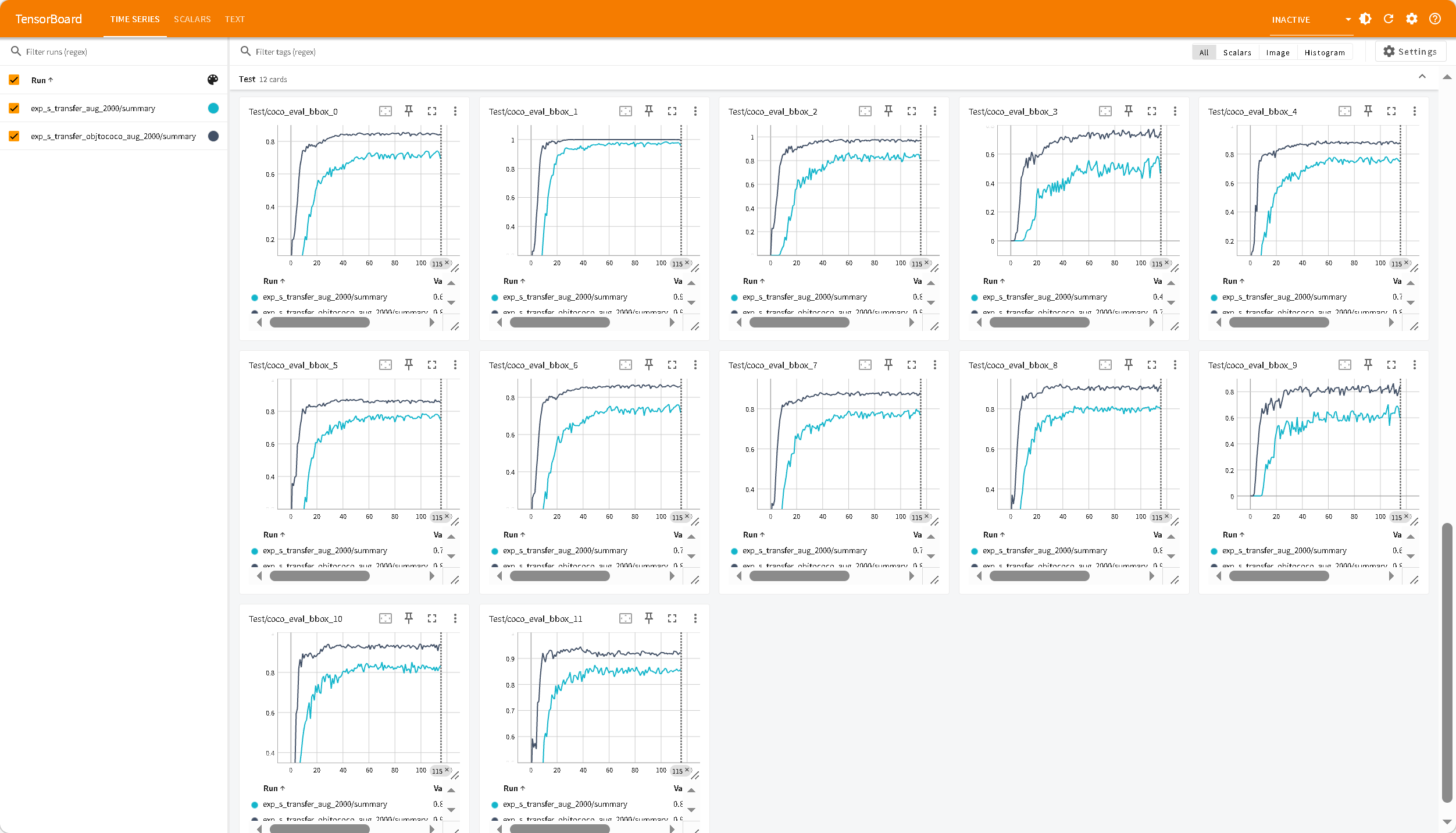Filter cards by Histogram type

tap(1324, 52)
